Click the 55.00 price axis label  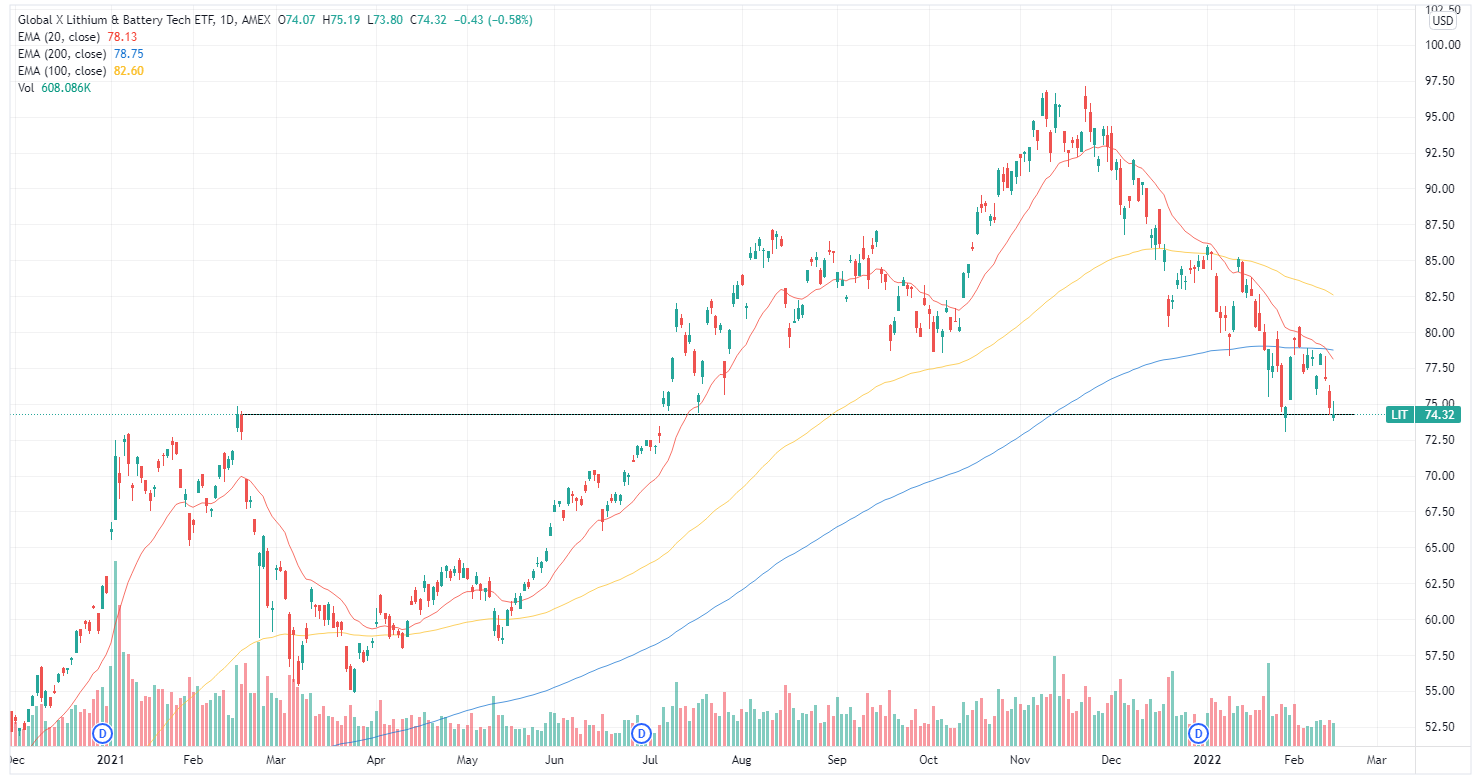pyautogui.click(x=1441, y=691)
